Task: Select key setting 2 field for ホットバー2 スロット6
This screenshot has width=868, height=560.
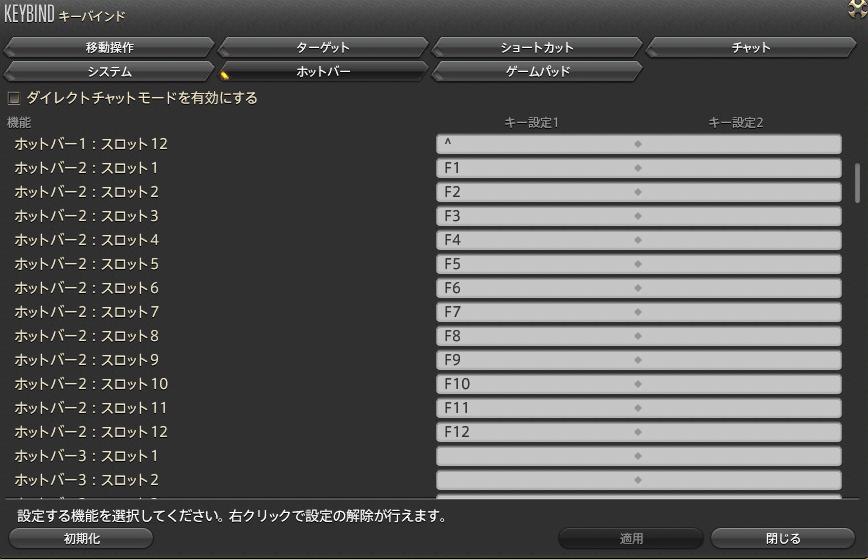Action: (740, 288)
